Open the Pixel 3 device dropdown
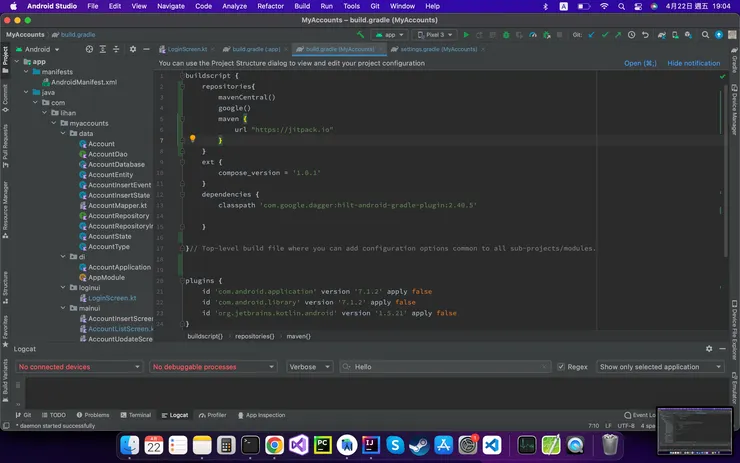Viewport: 740px width, 463px height. coord(432,34)
